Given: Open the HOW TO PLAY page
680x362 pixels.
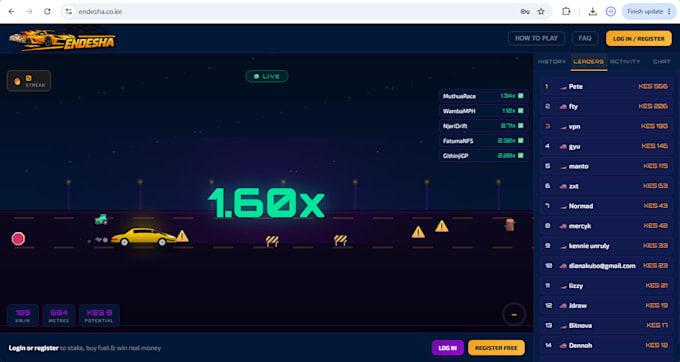Looking at the screenshot, I should (x=536, y=39).
